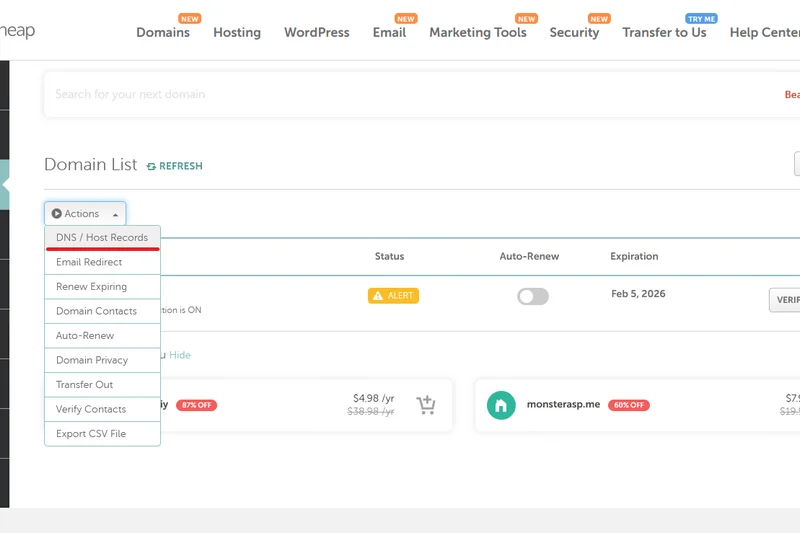800x533 pixels.
Task: Click the green house icon for monsterasp.me
Action: click(501, 405)
